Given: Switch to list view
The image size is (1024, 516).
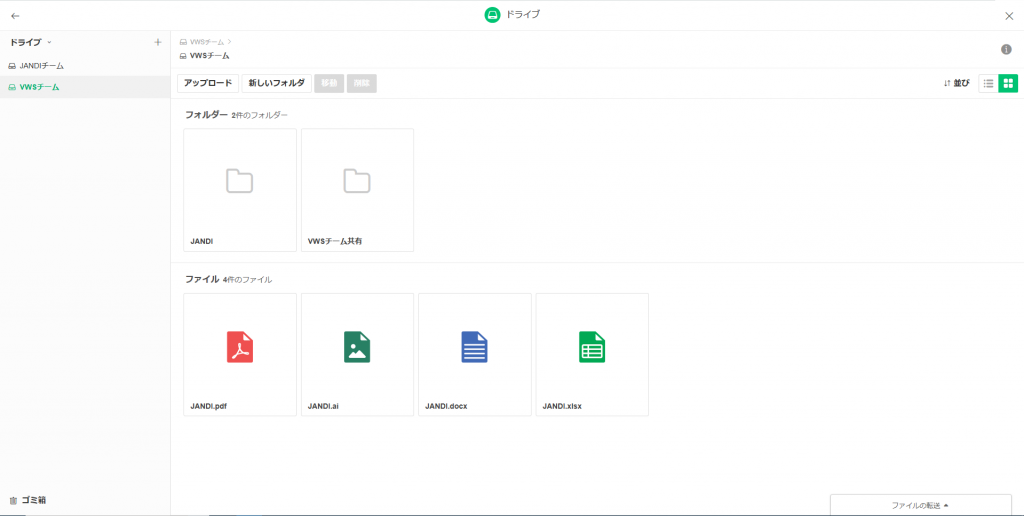Looking at the screenshot, I should click(988, 84).
